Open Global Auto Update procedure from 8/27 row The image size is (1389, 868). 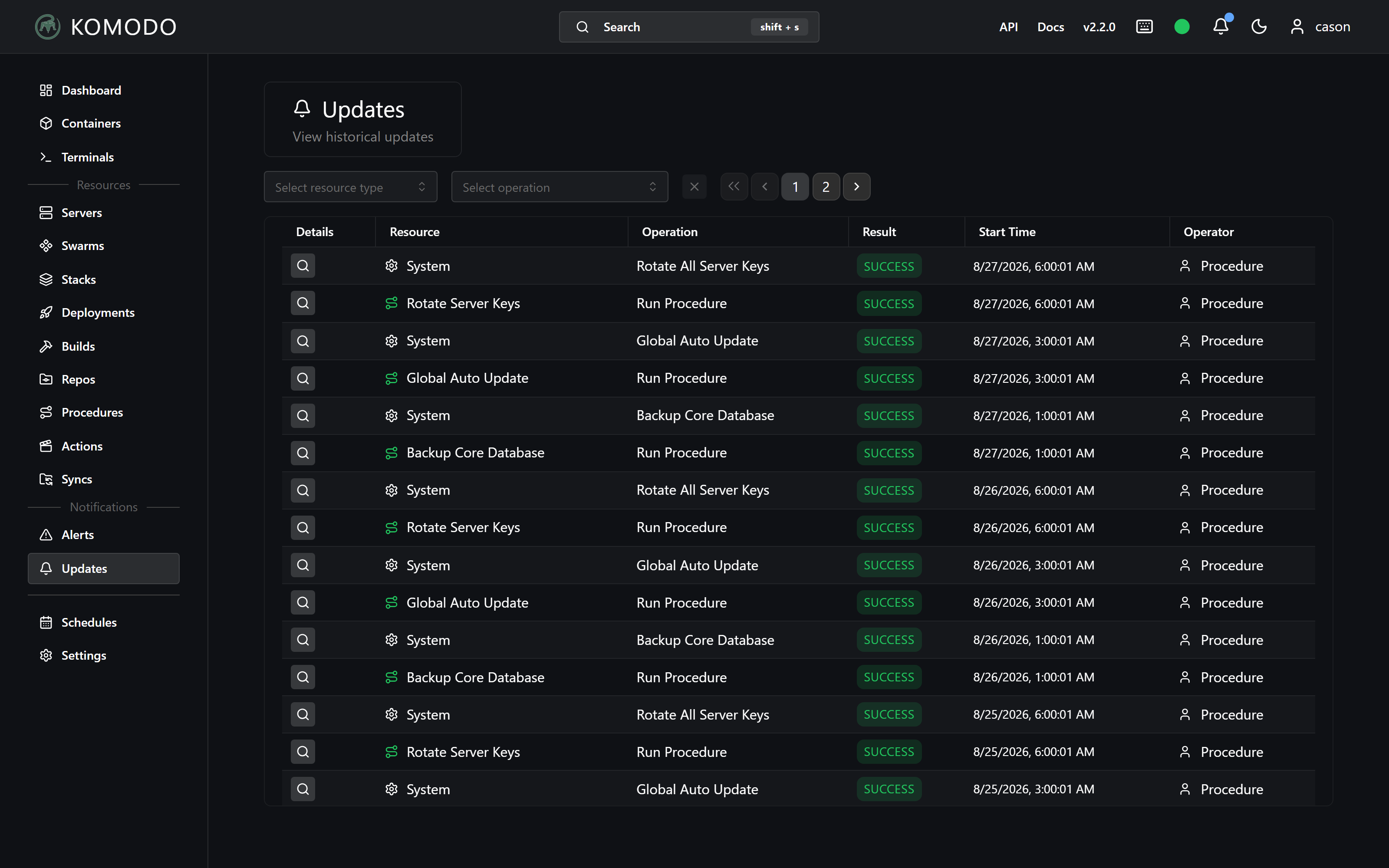(456, 378)
